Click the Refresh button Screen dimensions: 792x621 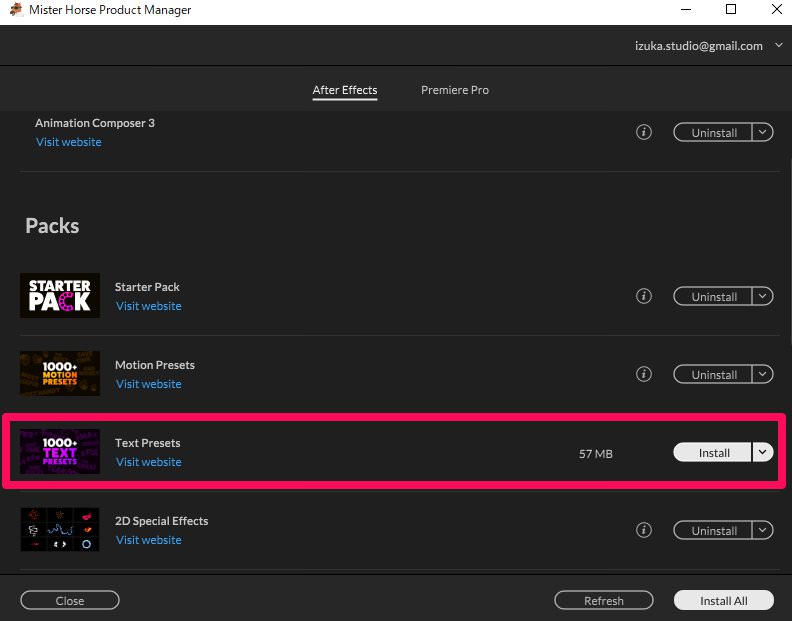point(604,600)
